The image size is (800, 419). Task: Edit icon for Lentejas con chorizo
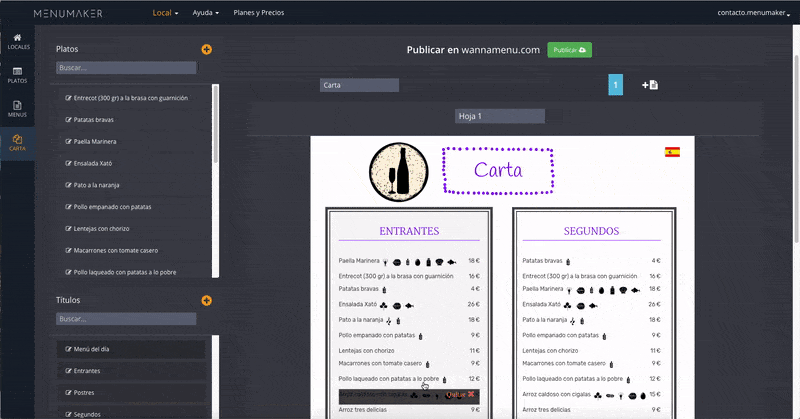pos(68,229)
